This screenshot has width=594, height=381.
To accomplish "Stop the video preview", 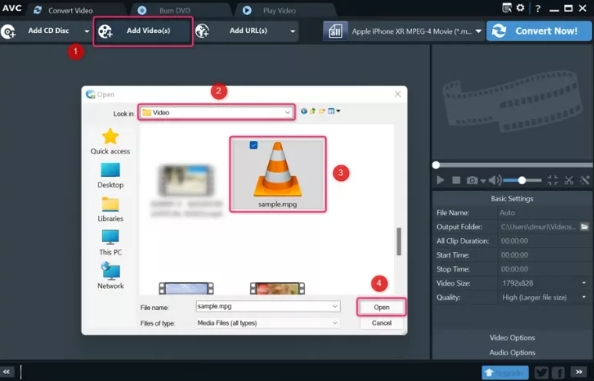I will 456,180.
